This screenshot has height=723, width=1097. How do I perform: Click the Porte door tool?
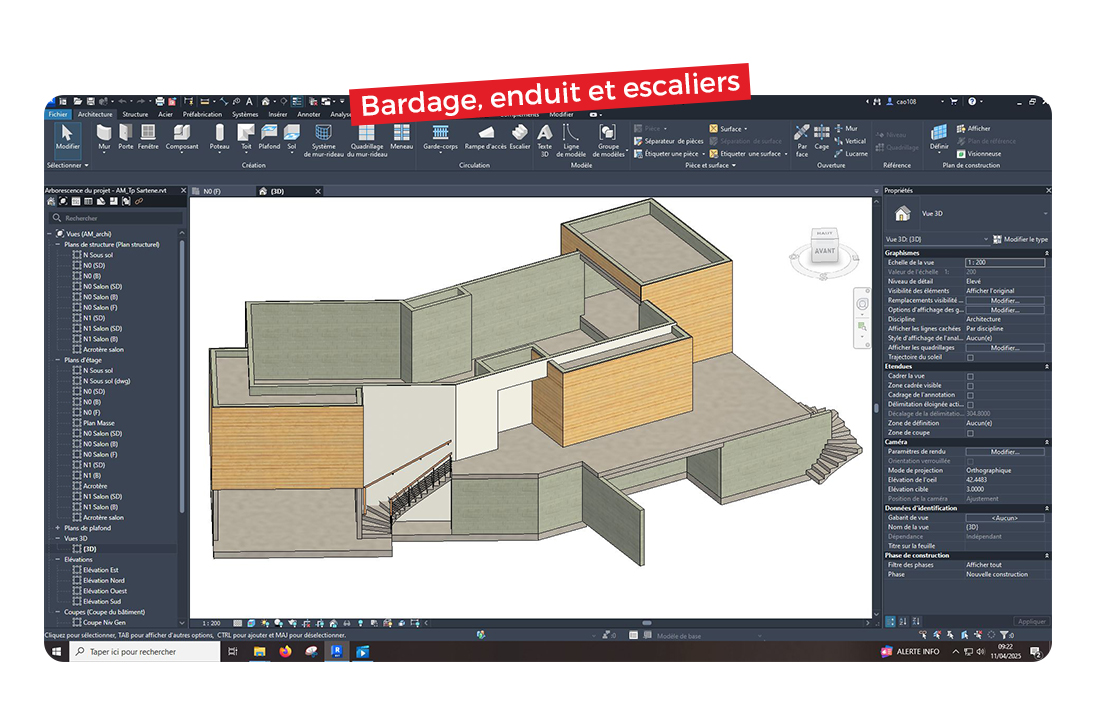click(125, 136)
